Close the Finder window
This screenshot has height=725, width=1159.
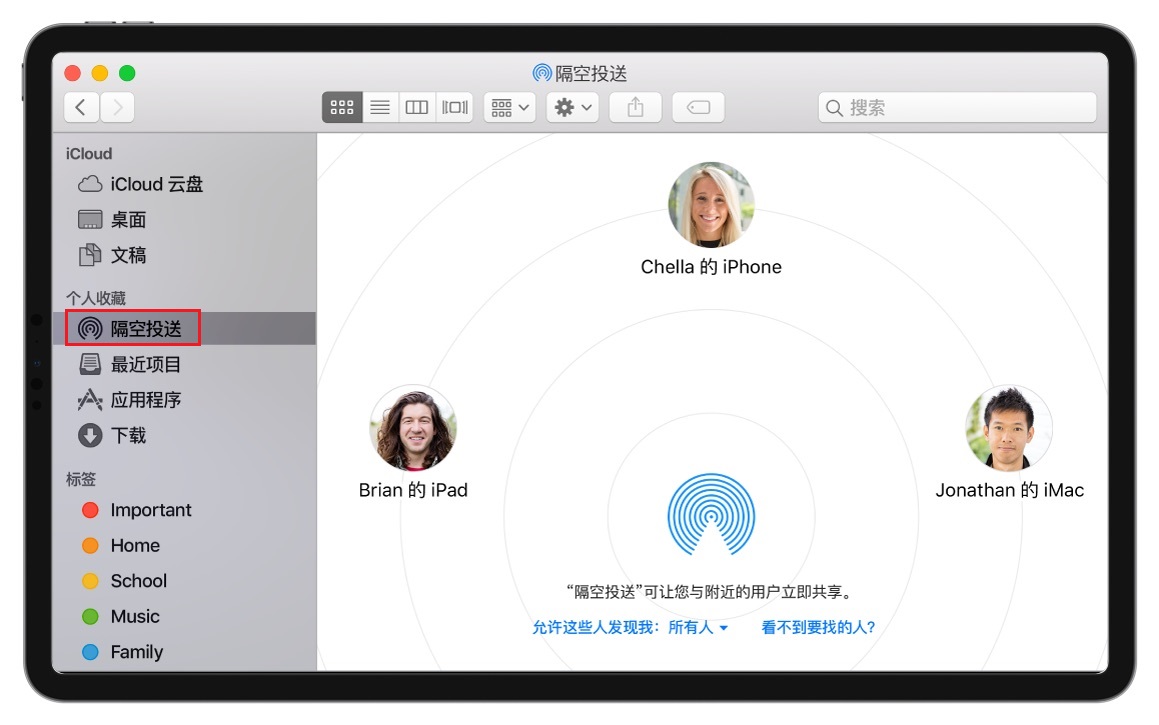coord(72,73)
